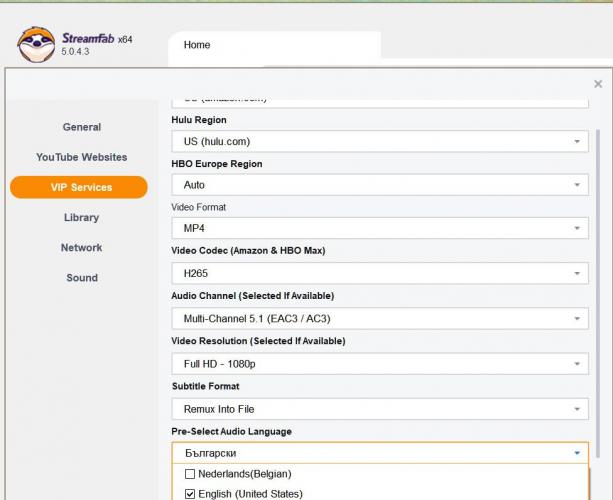Expand the Video Format MP4 dropdown

click(x=380, y=228)
